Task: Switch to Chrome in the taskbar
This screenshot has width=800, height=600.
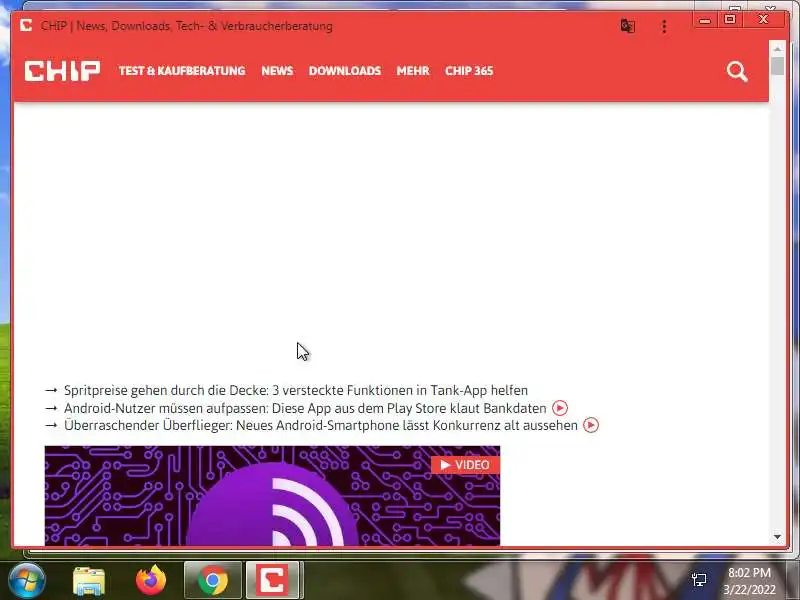Action: click(x=213, y=580)
